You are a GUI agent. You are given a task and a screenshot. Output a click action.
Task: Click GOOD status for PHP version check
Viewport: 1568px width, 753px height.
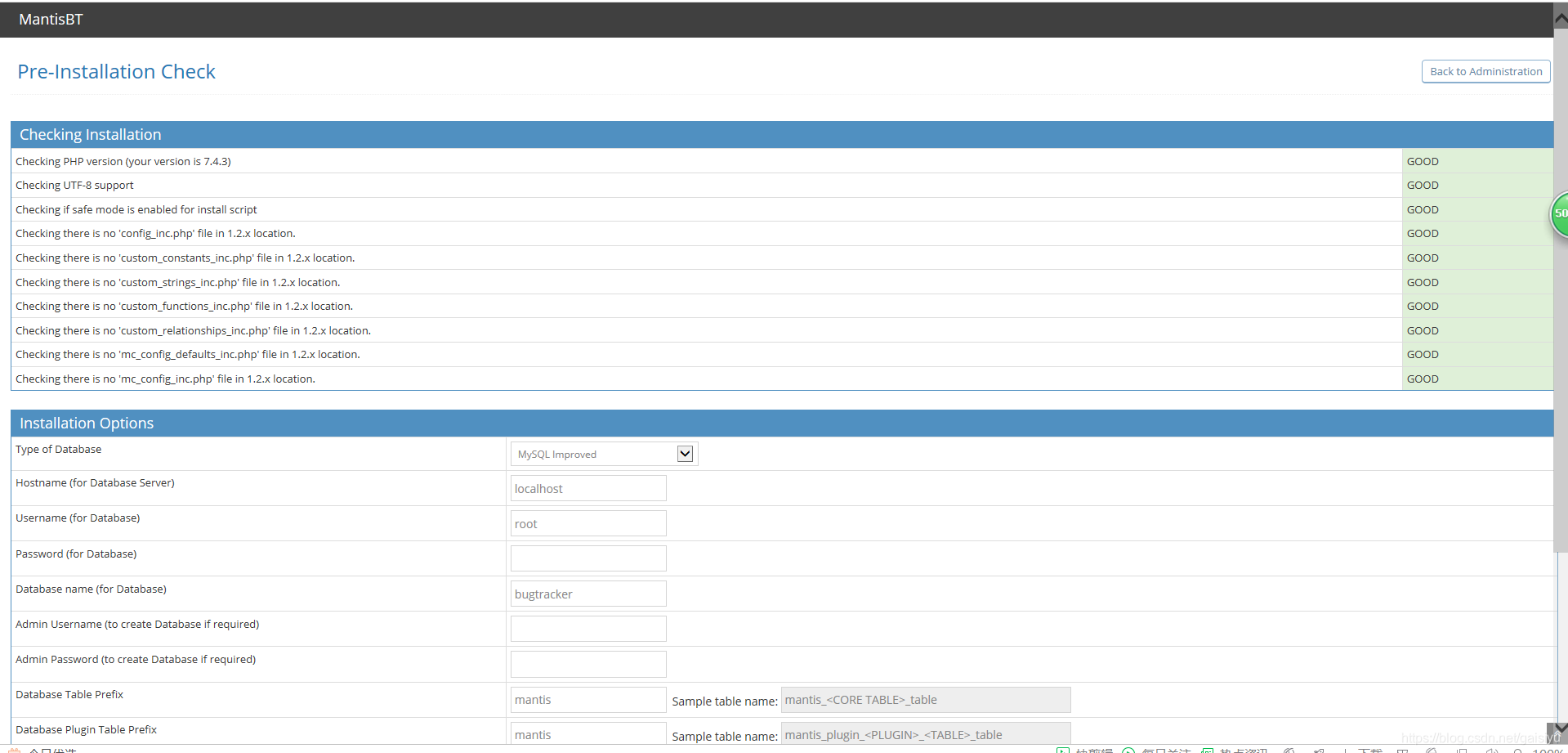point(1423,162)
